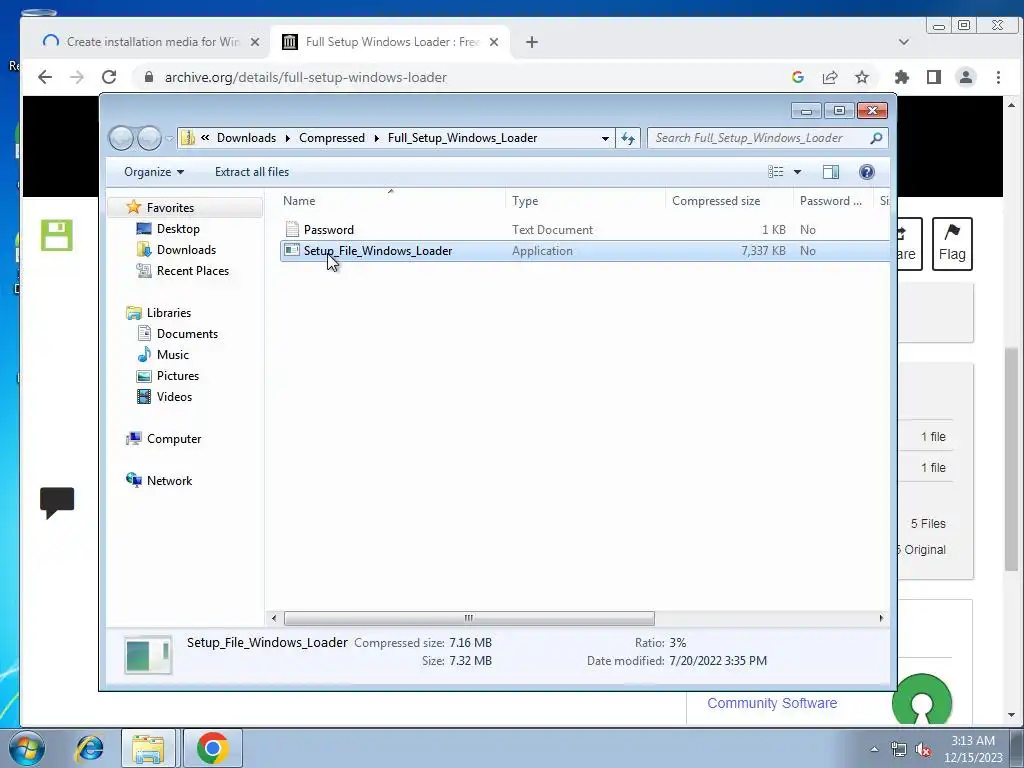This screenshot has width=1024, height=768.
Task: Launch Internet Explorer from taskbar
Action: (89, 748)
